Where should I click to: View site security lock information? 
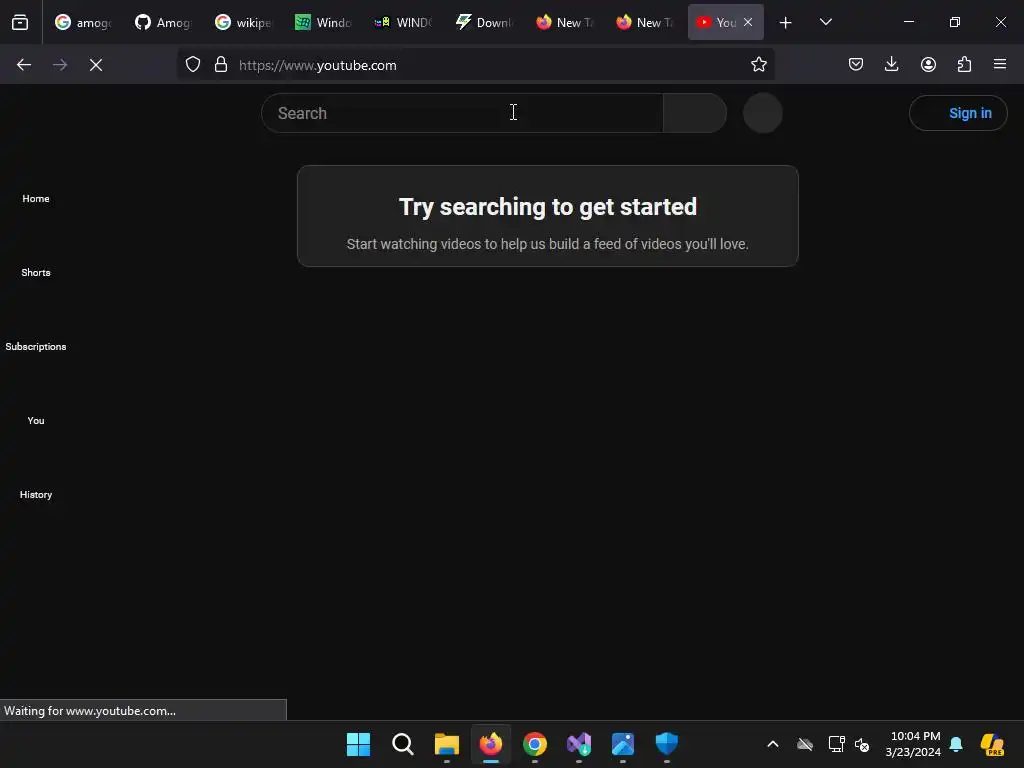221,65
